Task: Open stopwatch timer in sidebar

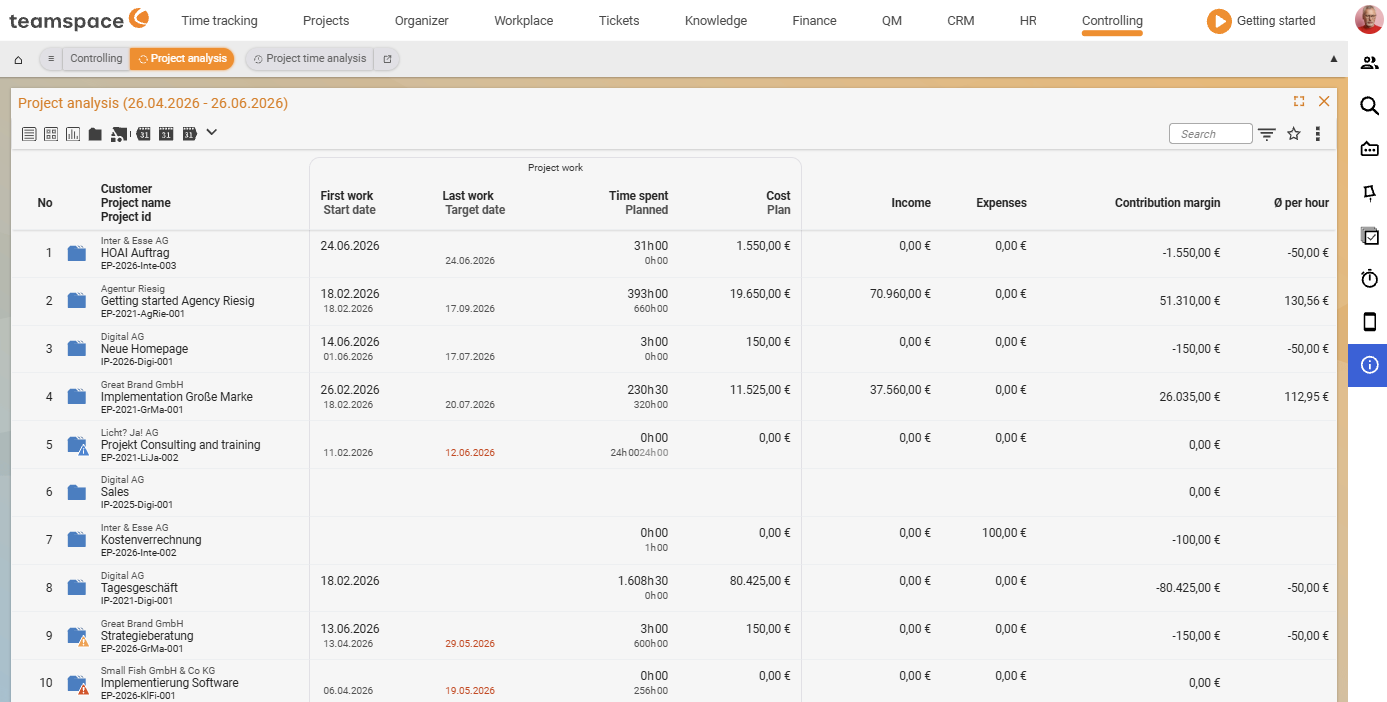Action: point(1370,279)
